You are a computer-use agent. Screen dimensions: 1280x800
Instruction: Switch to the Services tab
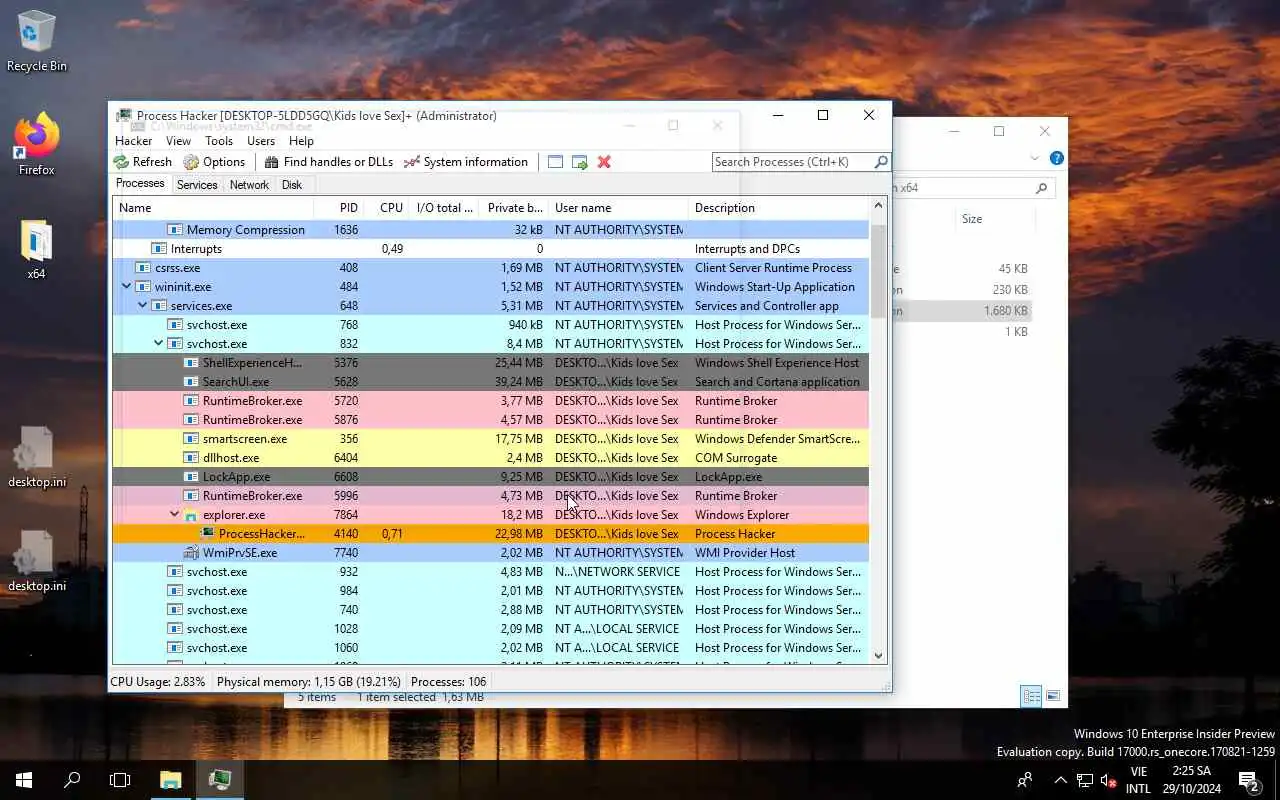pyautogui.click(x=197, y=185)
